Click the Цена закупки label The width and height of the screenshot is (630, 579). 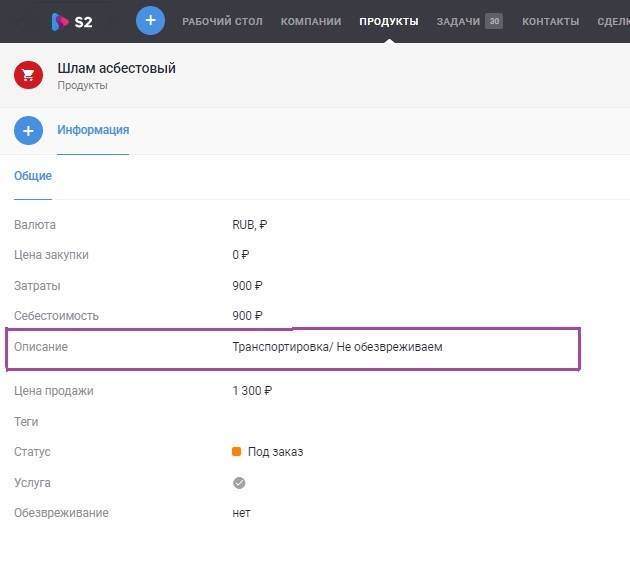(x=51, y=255)
